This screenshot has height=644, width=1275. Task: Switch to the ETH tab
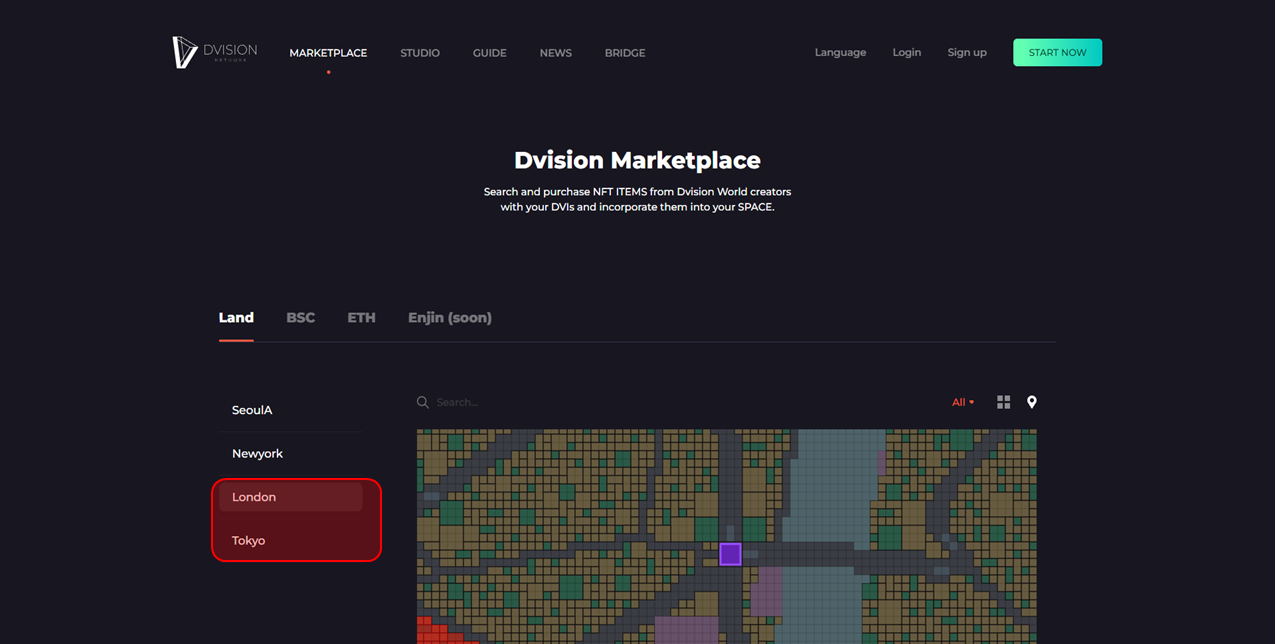coord(361,318)
